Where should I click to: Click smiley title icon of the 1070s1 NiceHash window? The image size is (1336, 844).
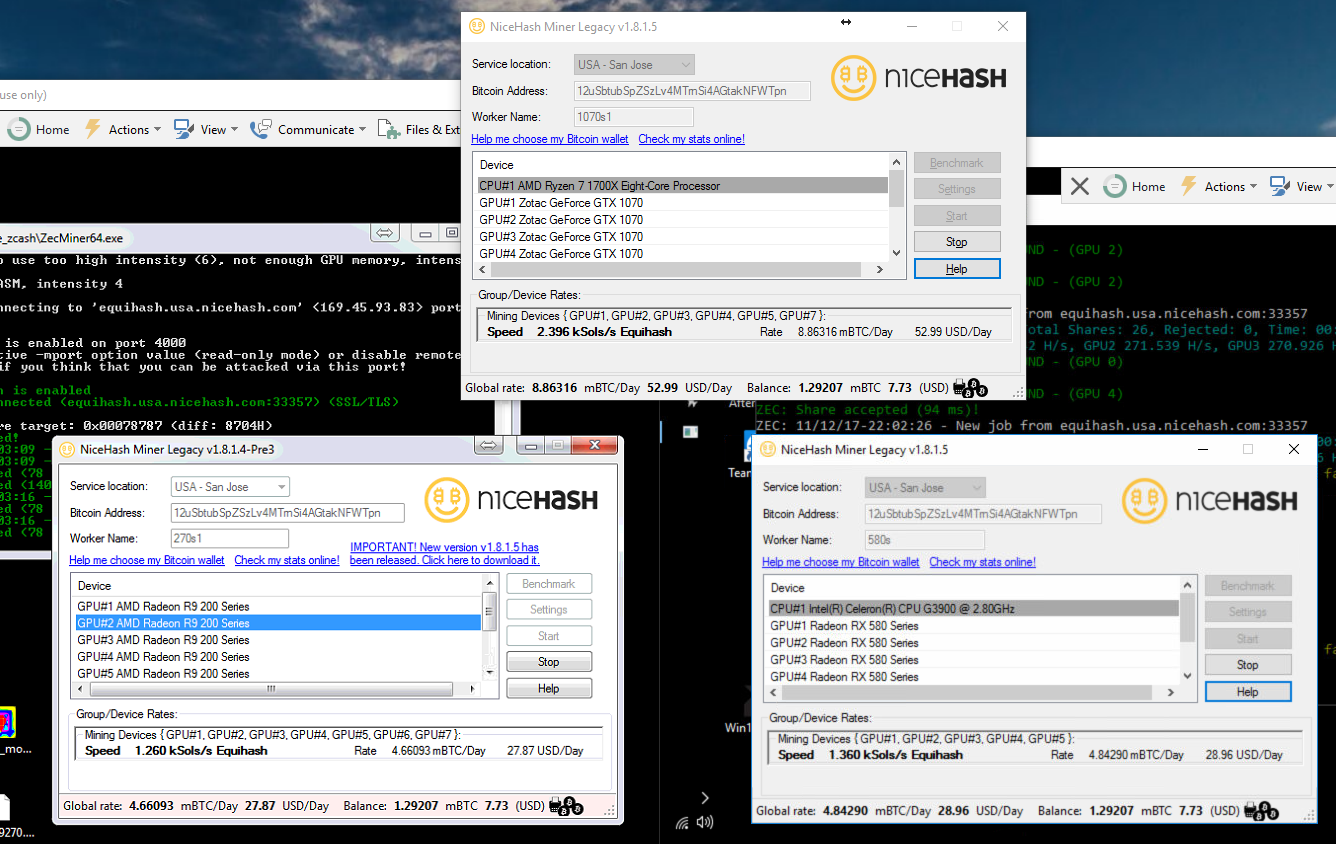(x=475, y=26)
